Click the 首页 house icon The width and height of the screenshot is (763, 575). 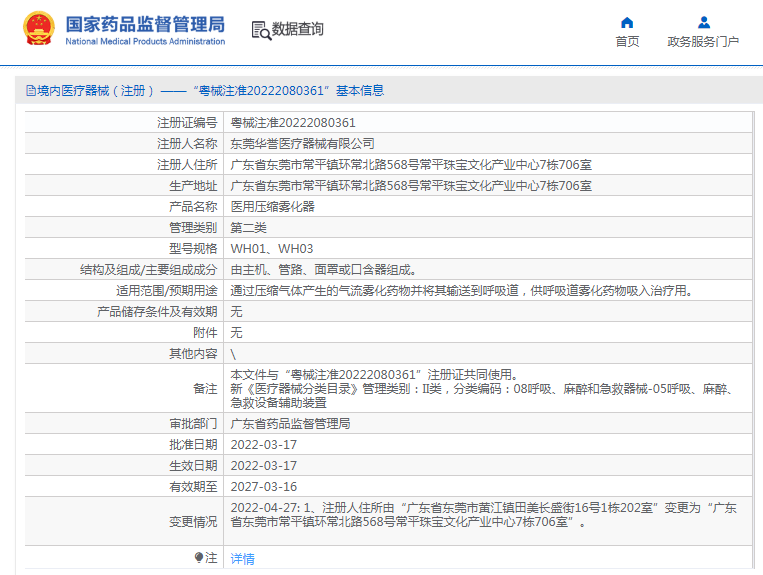[x=627, y=23]
